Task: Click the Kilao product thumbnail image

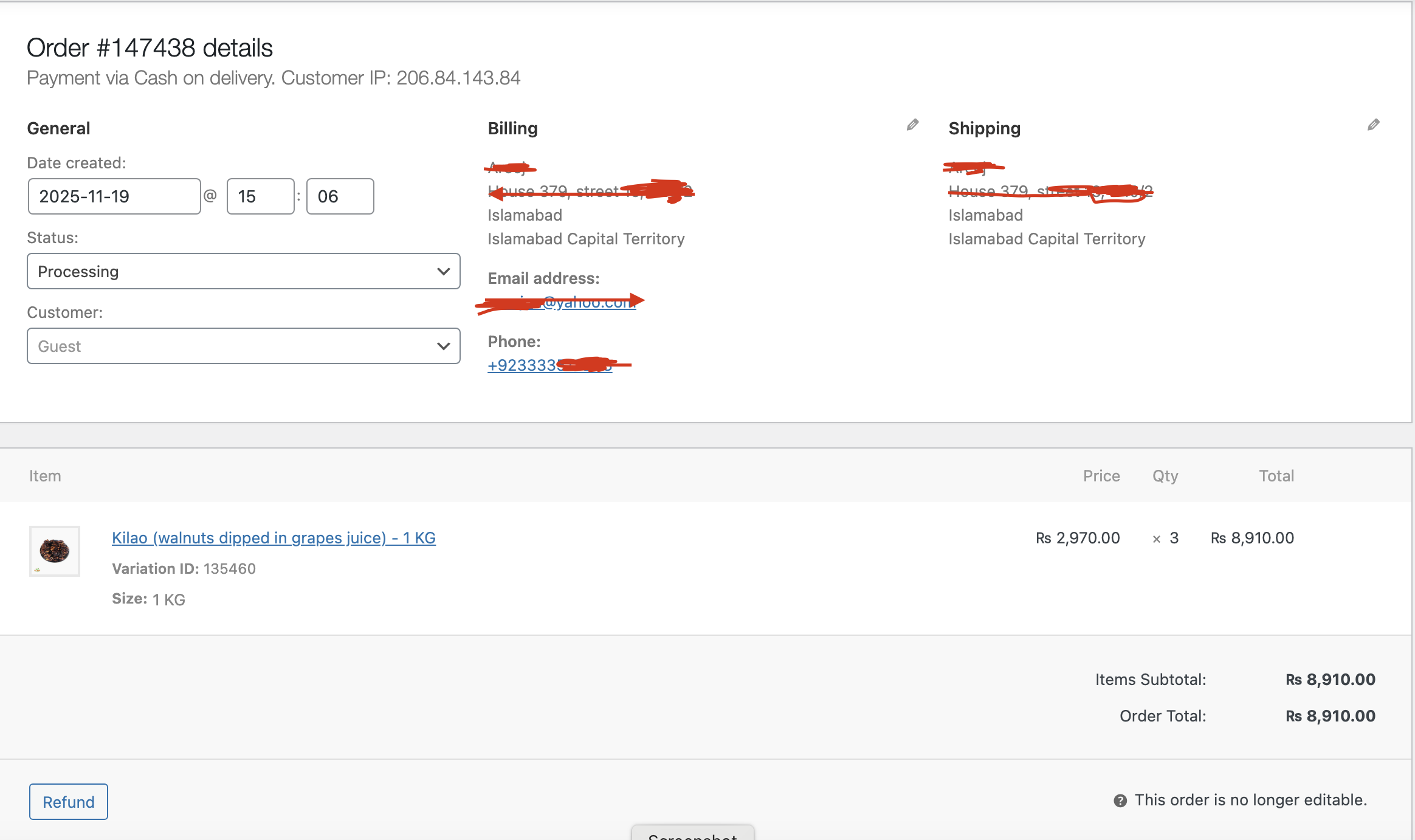Action: click(55, 551)
